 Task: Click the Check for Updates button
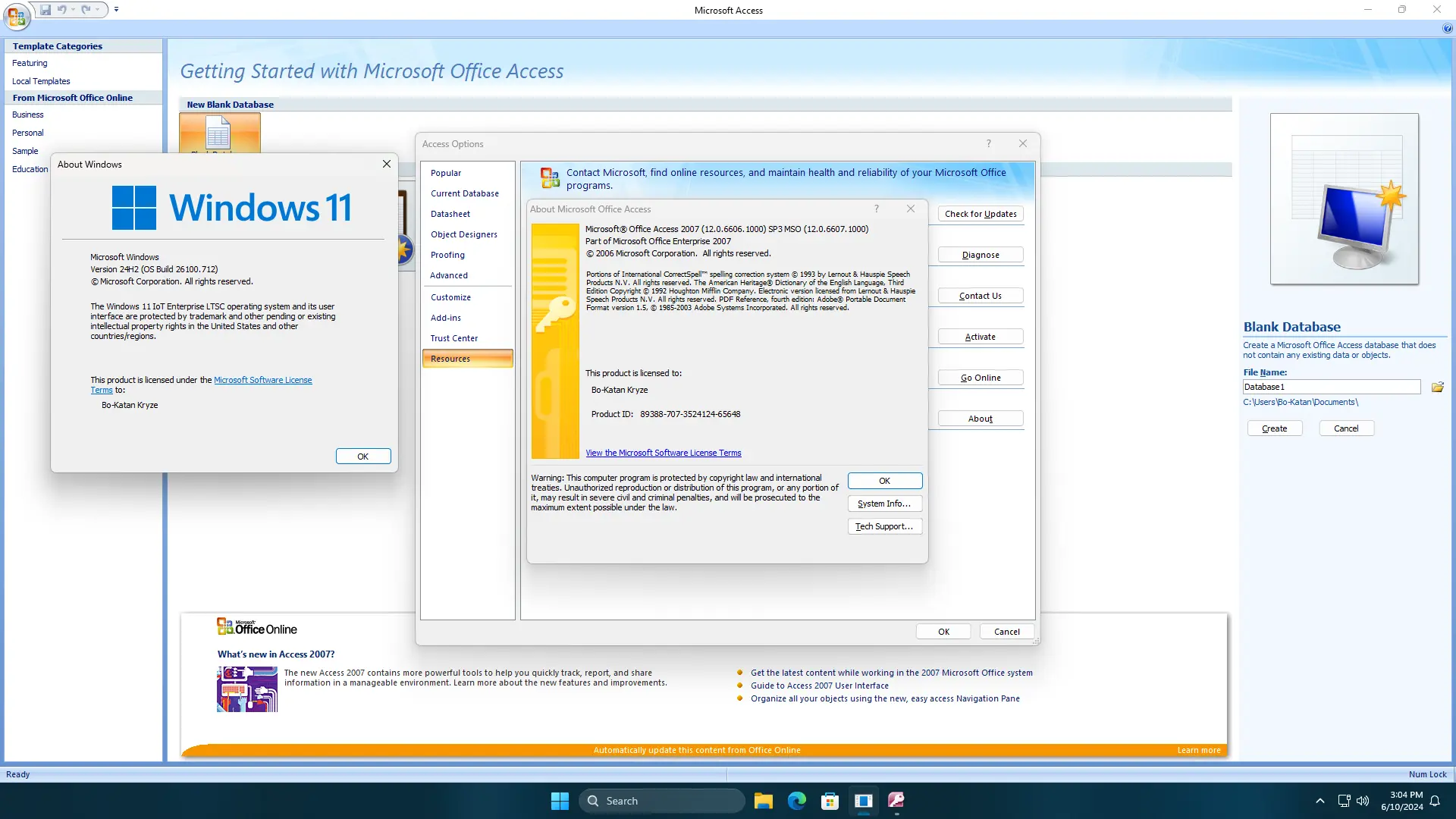981,214
